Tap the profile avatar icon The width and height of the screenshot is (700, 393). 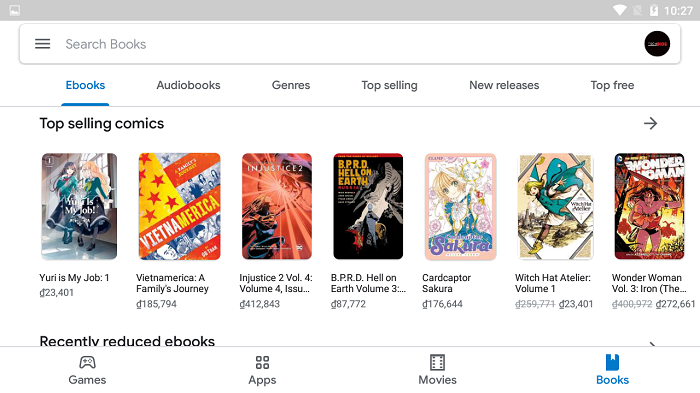pos(657,44)
